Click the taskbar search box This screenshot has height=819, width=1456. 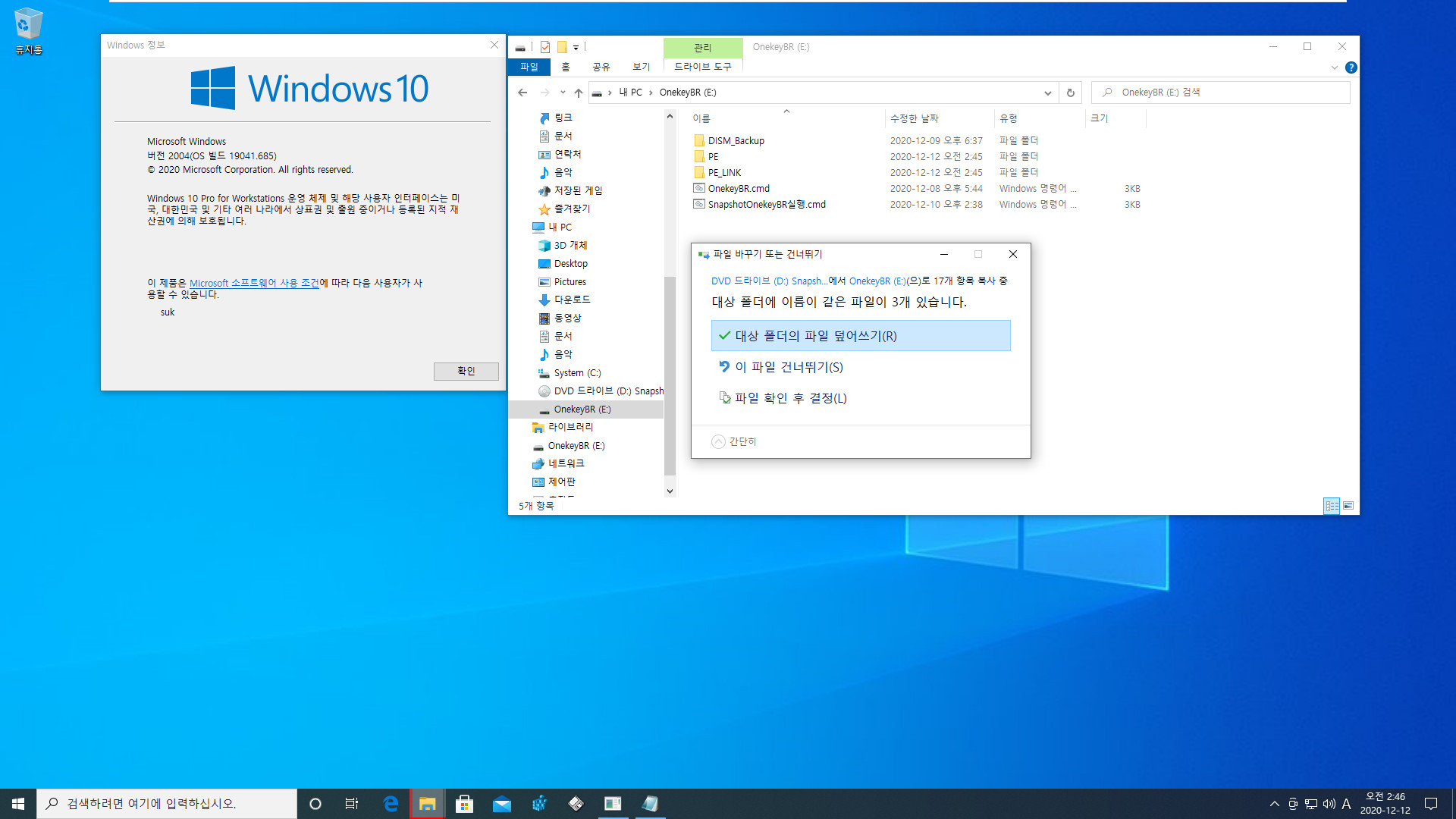[x=167, y=804]
